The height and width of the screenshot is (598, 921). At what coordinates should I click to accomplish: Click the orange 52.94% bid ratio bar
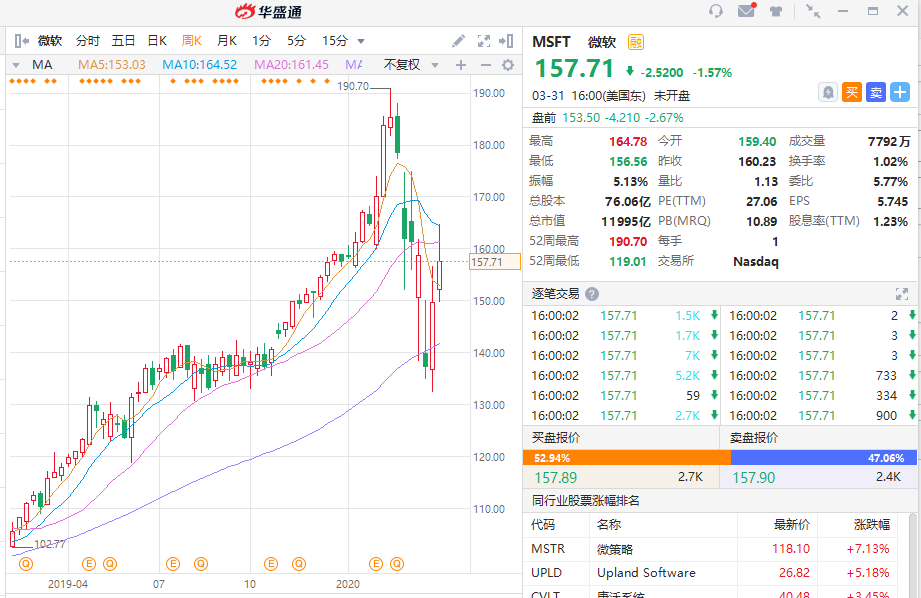[627, 458]
